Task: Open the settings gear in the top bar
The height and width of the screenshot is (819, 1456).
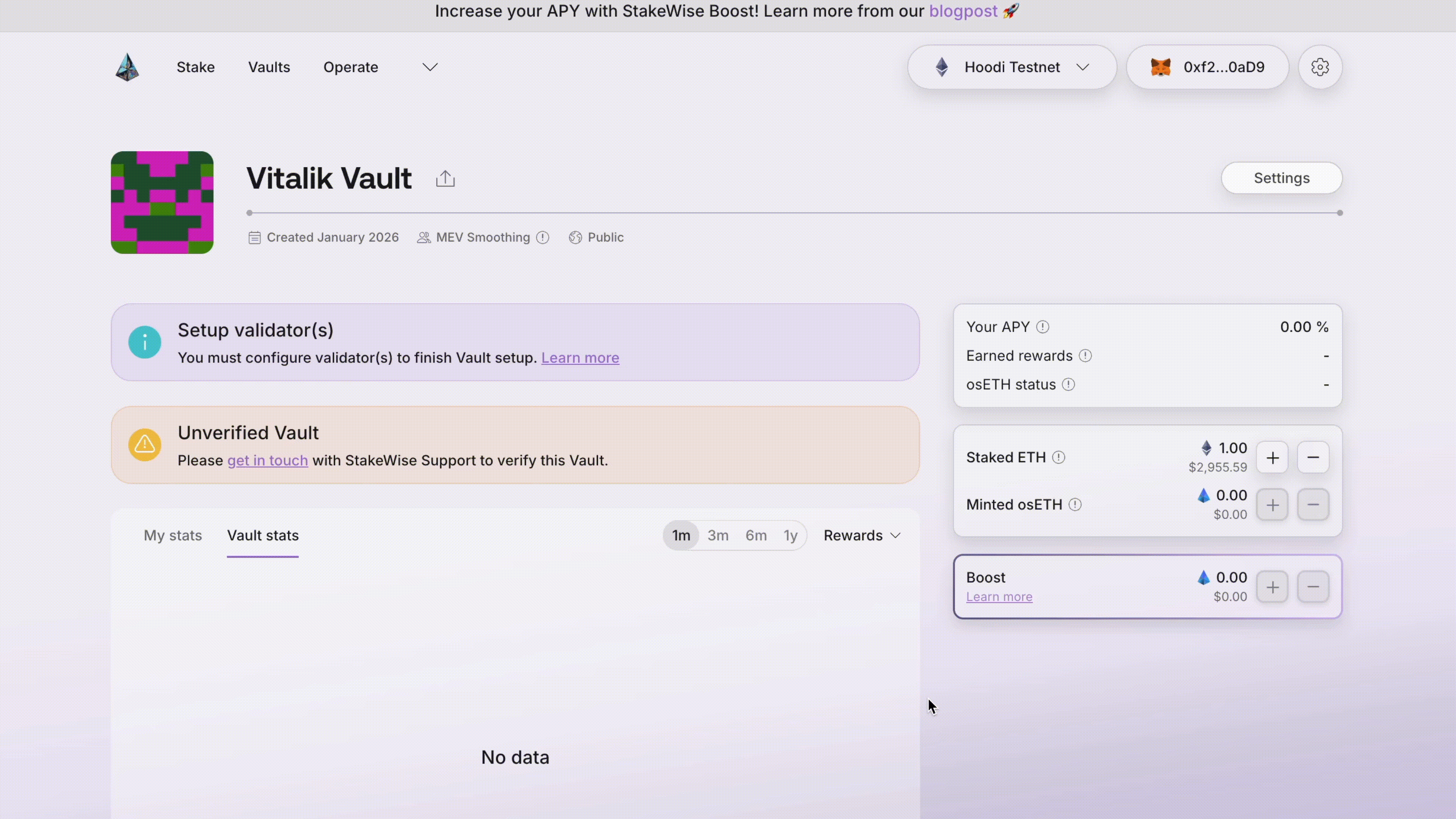Action: 1320,67
